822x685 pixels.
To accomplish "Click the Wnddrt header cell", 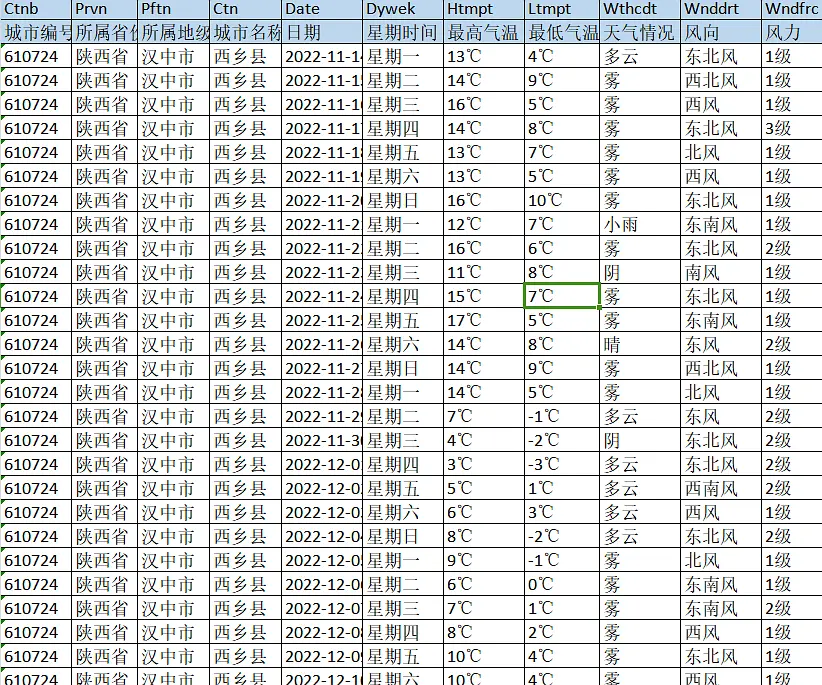I will 721,9.
